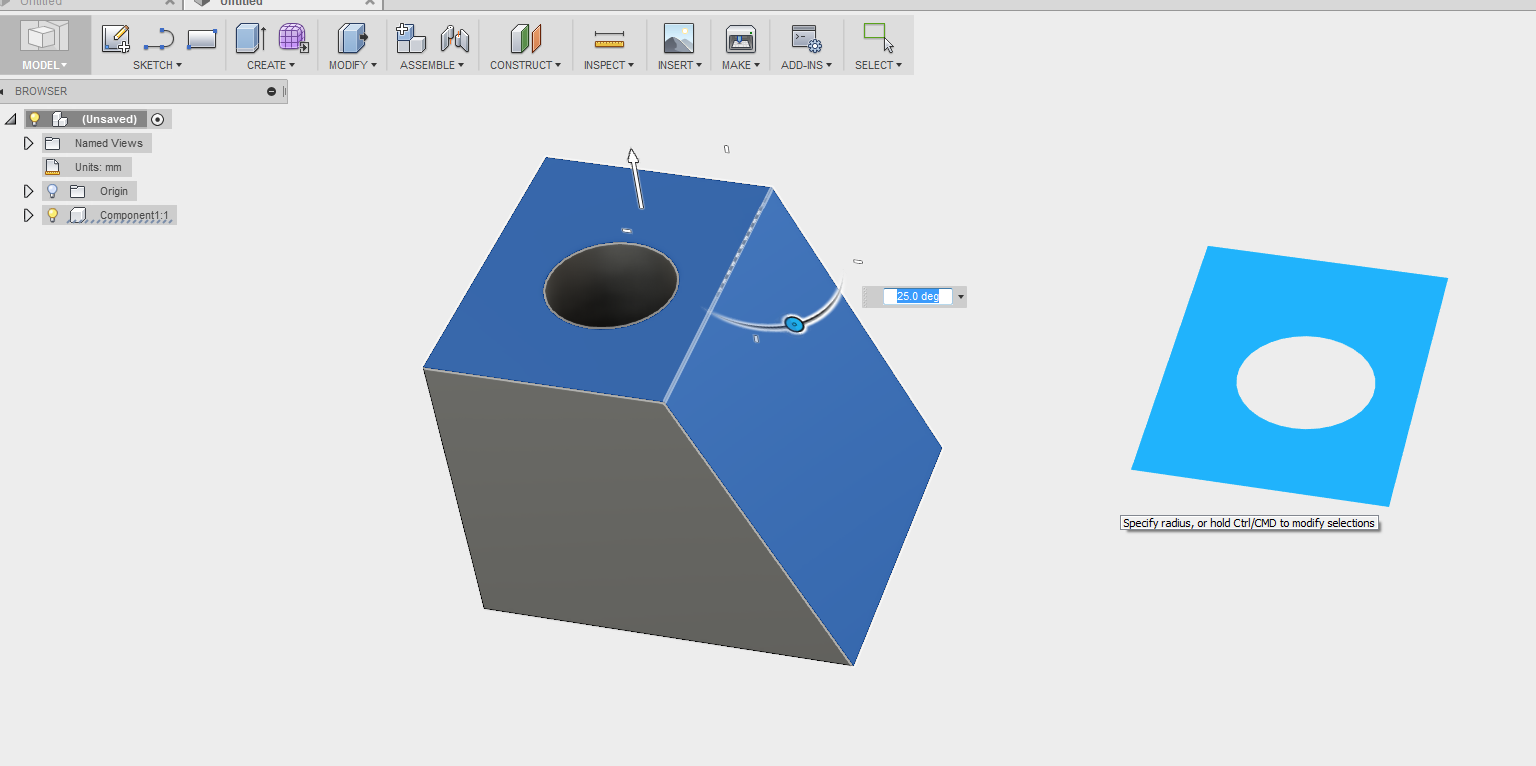Expand the Component1:1 tree node
Viewport: 1536px width, 766px height.
pos(28,215)
